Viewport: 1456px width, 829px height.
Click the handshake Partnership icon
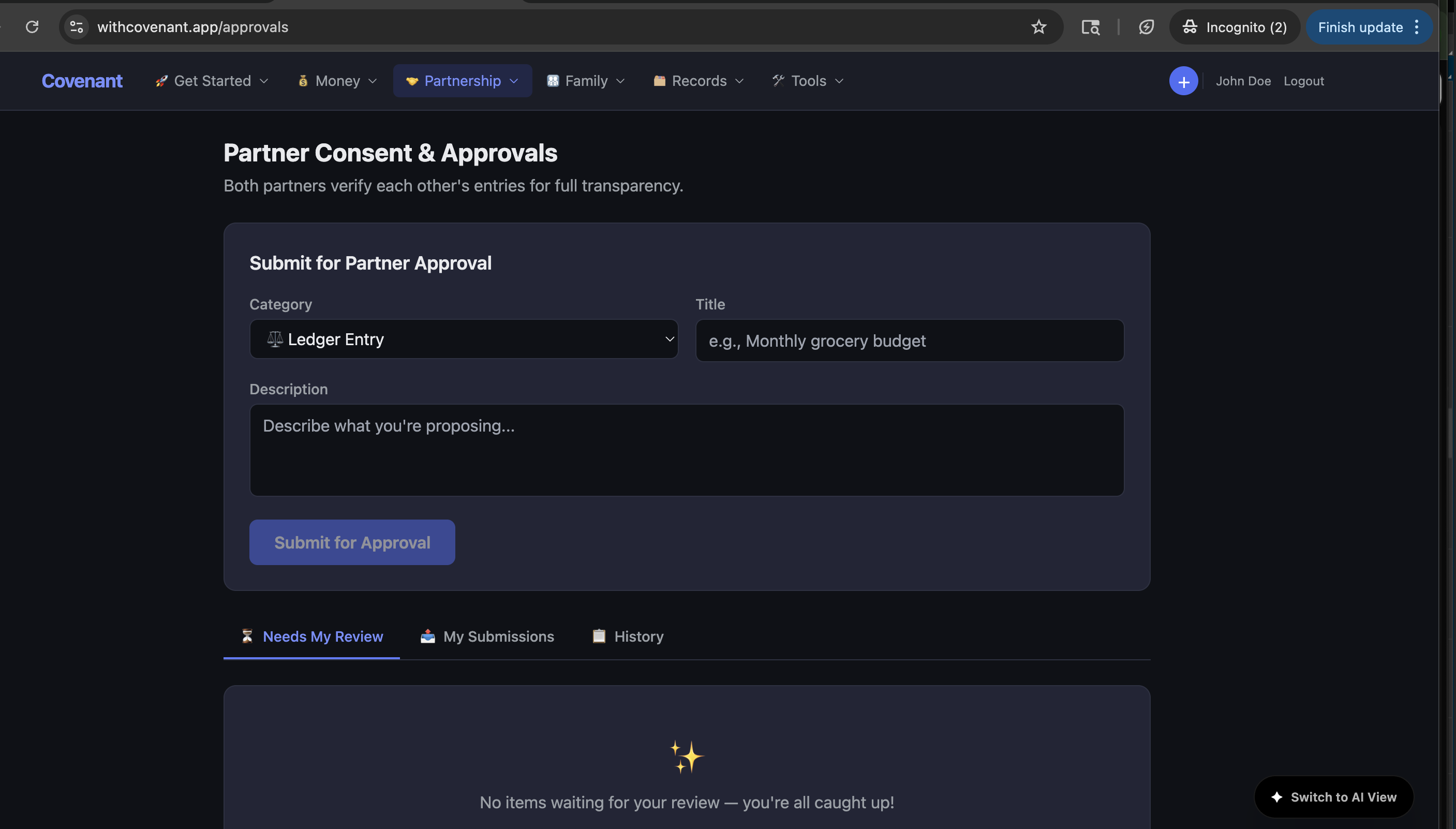click(x=413, y=81)
